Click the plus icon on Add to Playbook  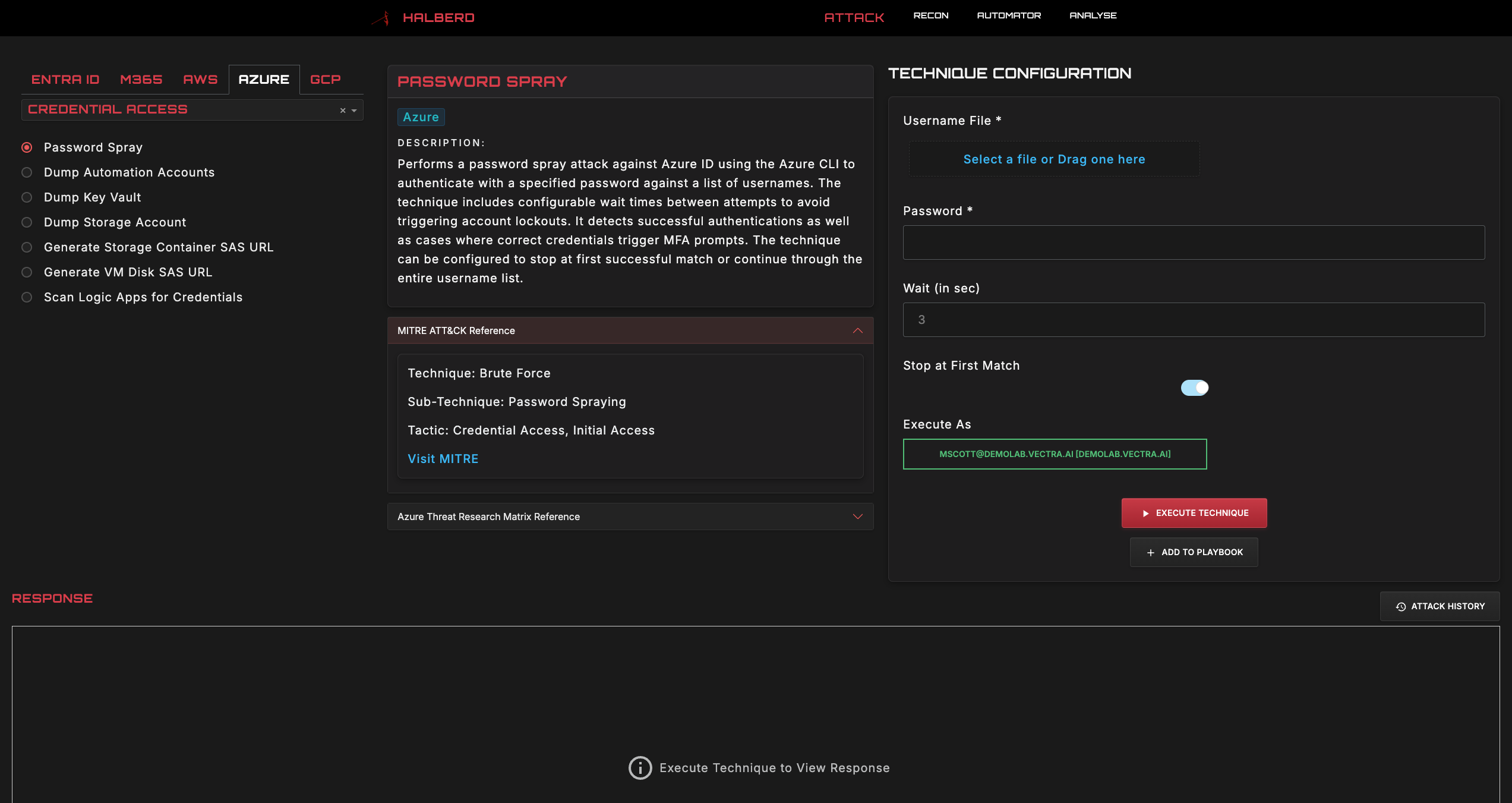coord(1150,553)
